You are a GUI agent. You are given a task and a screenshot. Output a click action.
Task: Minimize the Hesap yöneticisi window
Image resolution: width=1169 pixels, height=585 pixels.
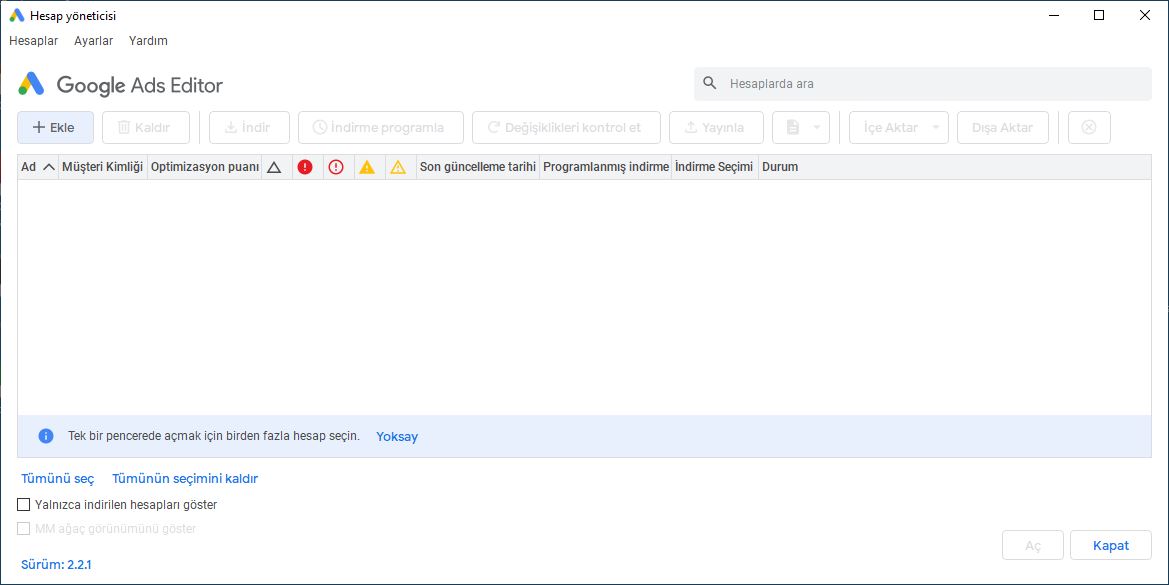pyautogui.click(x=1053, y=15)
